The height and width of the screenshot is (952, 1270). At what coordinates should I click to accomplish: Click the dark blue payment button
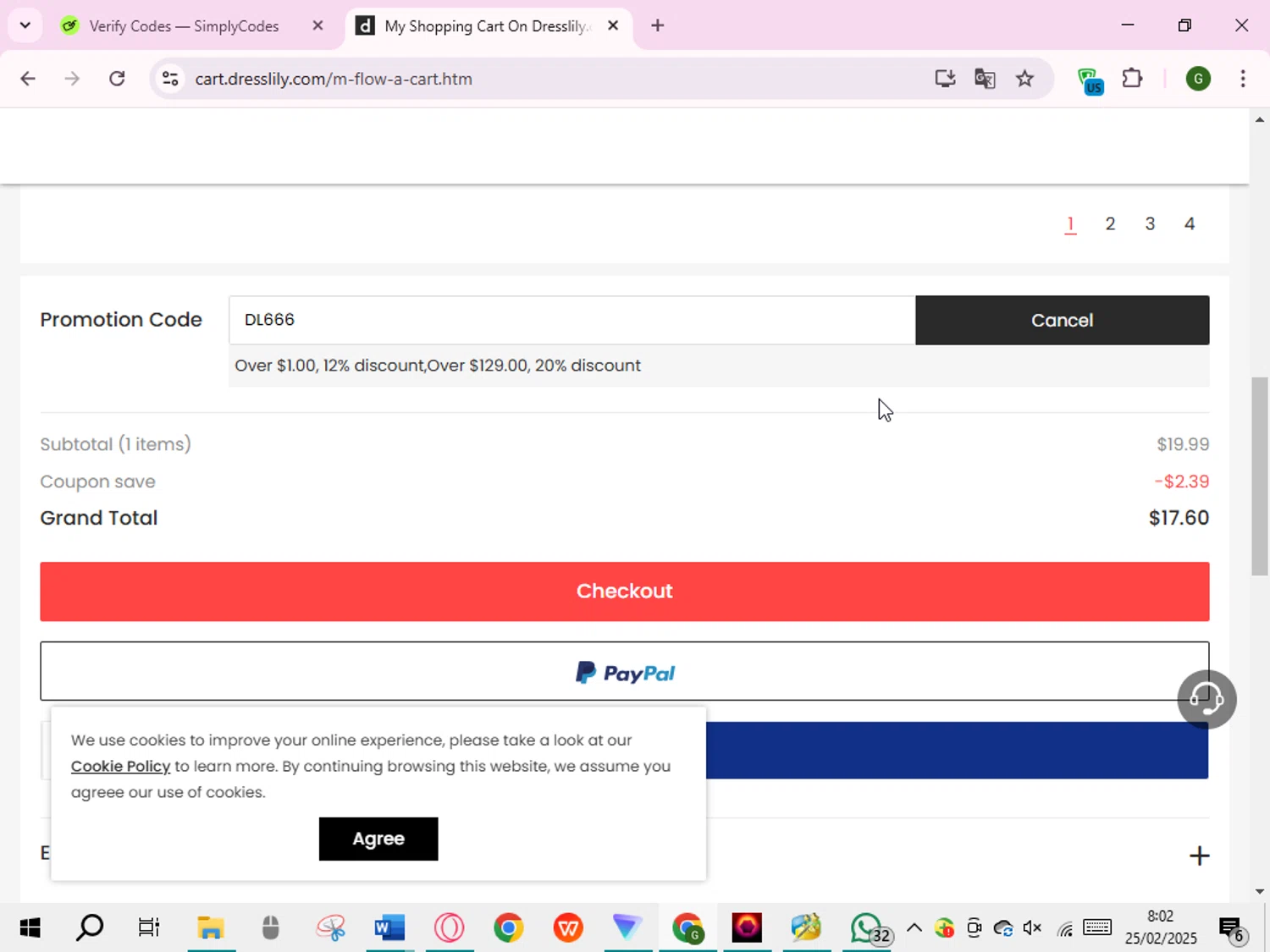[x=957, y=751]
